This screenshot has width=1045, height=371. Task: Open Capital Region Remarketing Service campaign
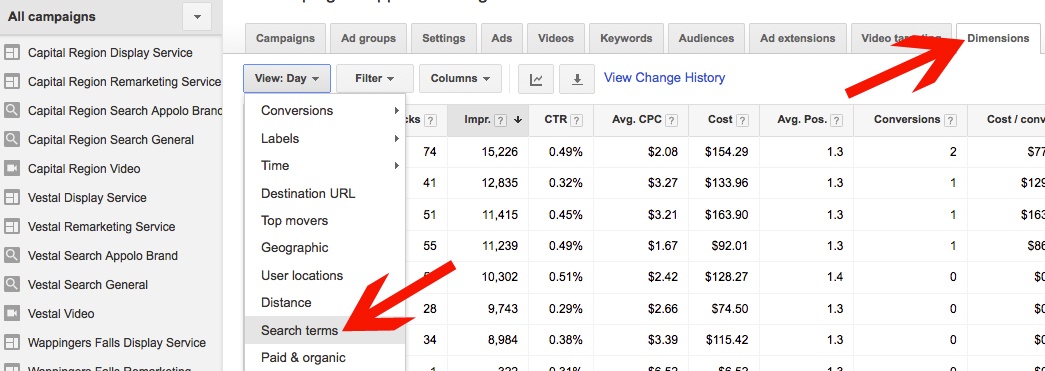tap(125, 82)
